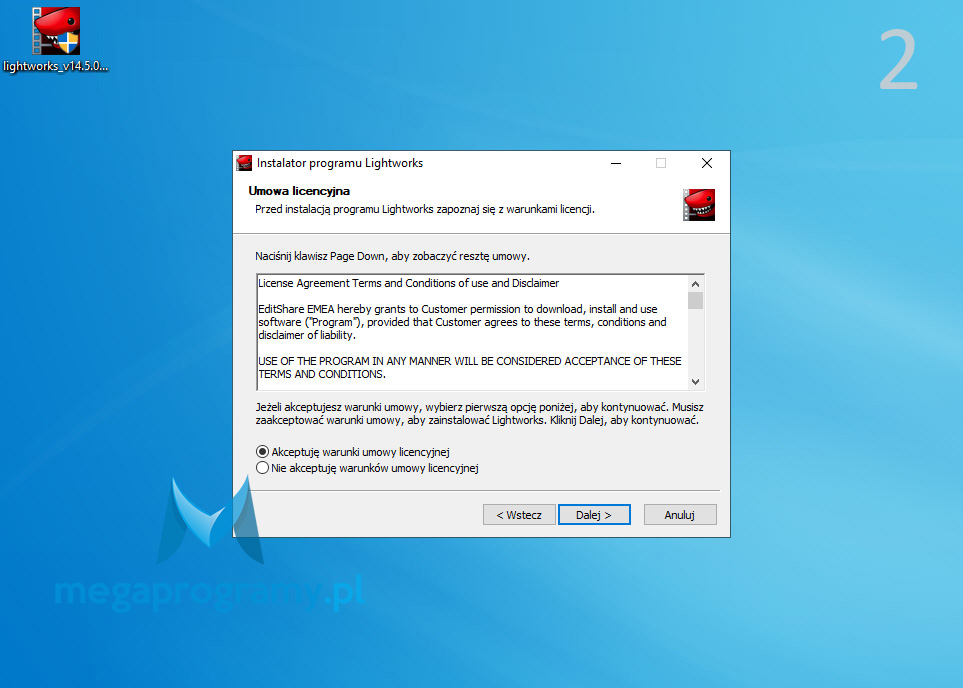Image resolution: width=963 pixels, height=688 pixels.
Task: Minimize the Lightworks installer window
Action: click(616, 163)
